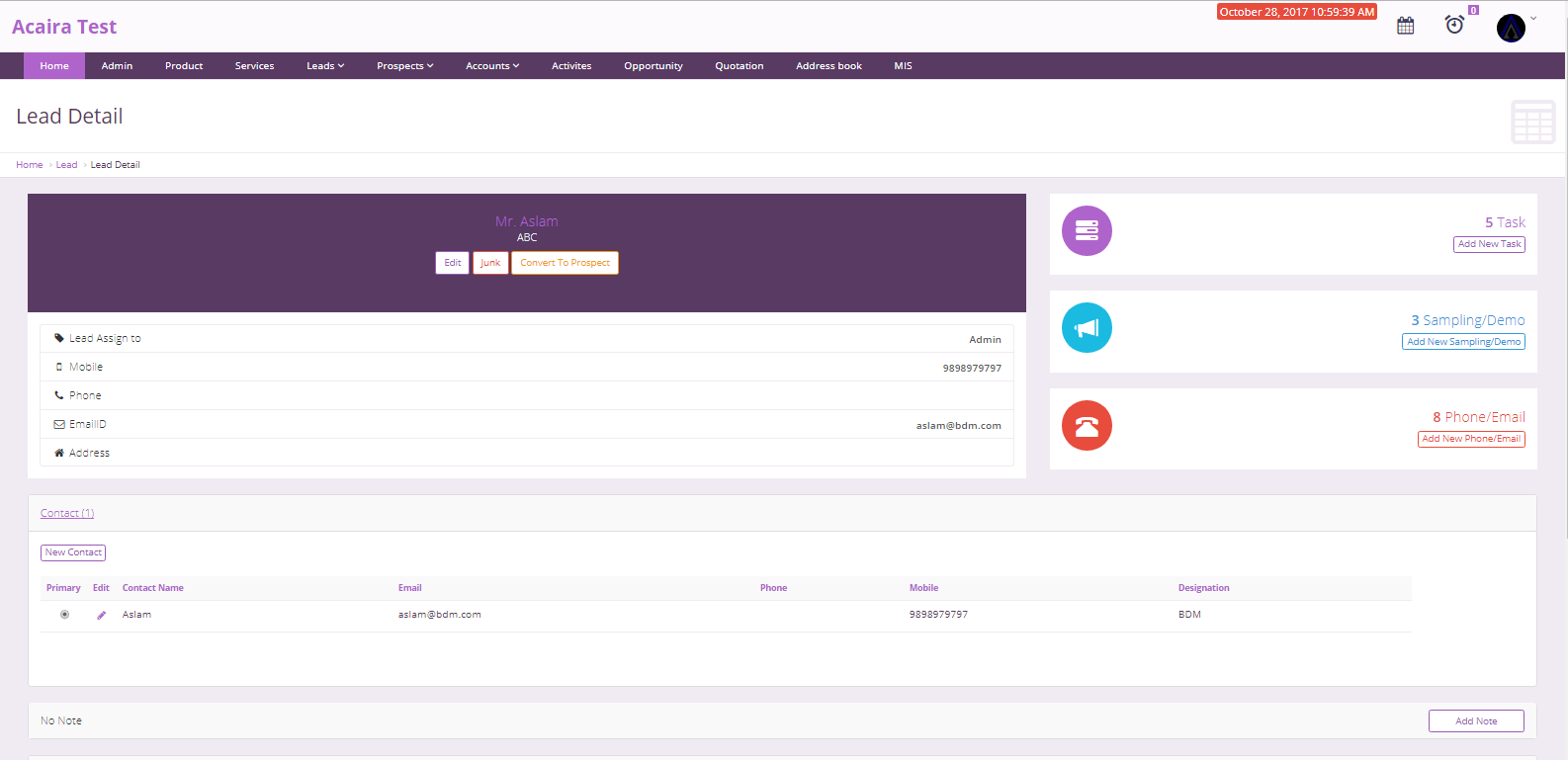This screenshot has width=1568, height=760.
Task: Open the Quotation menu item
Action: 739,66
